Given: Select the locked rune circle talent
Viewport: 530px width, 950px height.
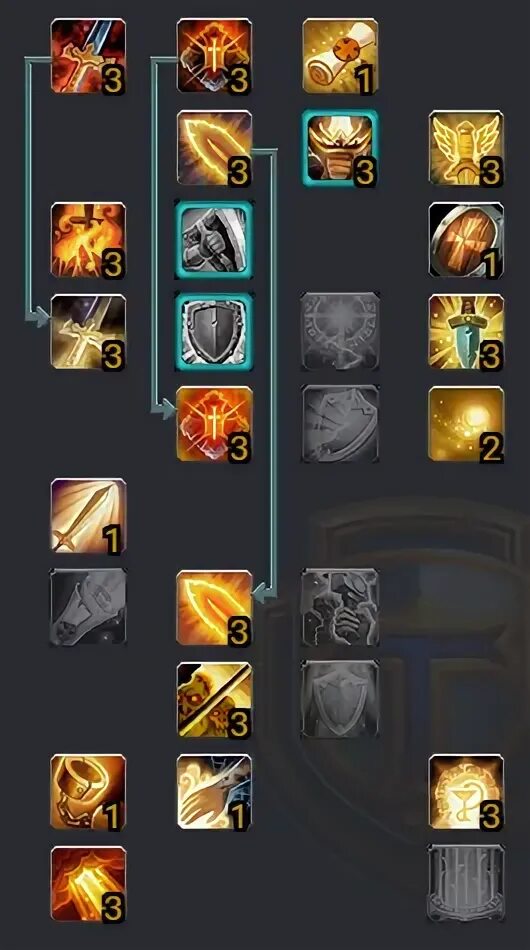Looking at the screenshot, I should (x=340, y=332).
